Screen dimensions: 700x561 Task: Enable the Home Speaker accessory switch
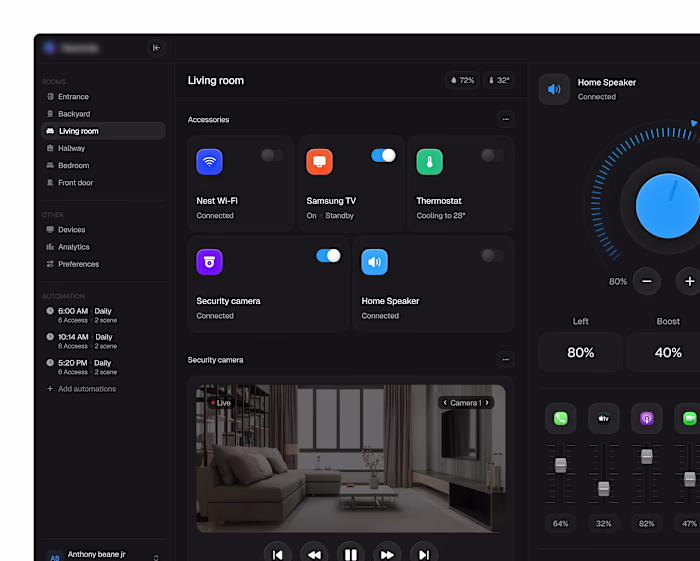pos(493,255)
